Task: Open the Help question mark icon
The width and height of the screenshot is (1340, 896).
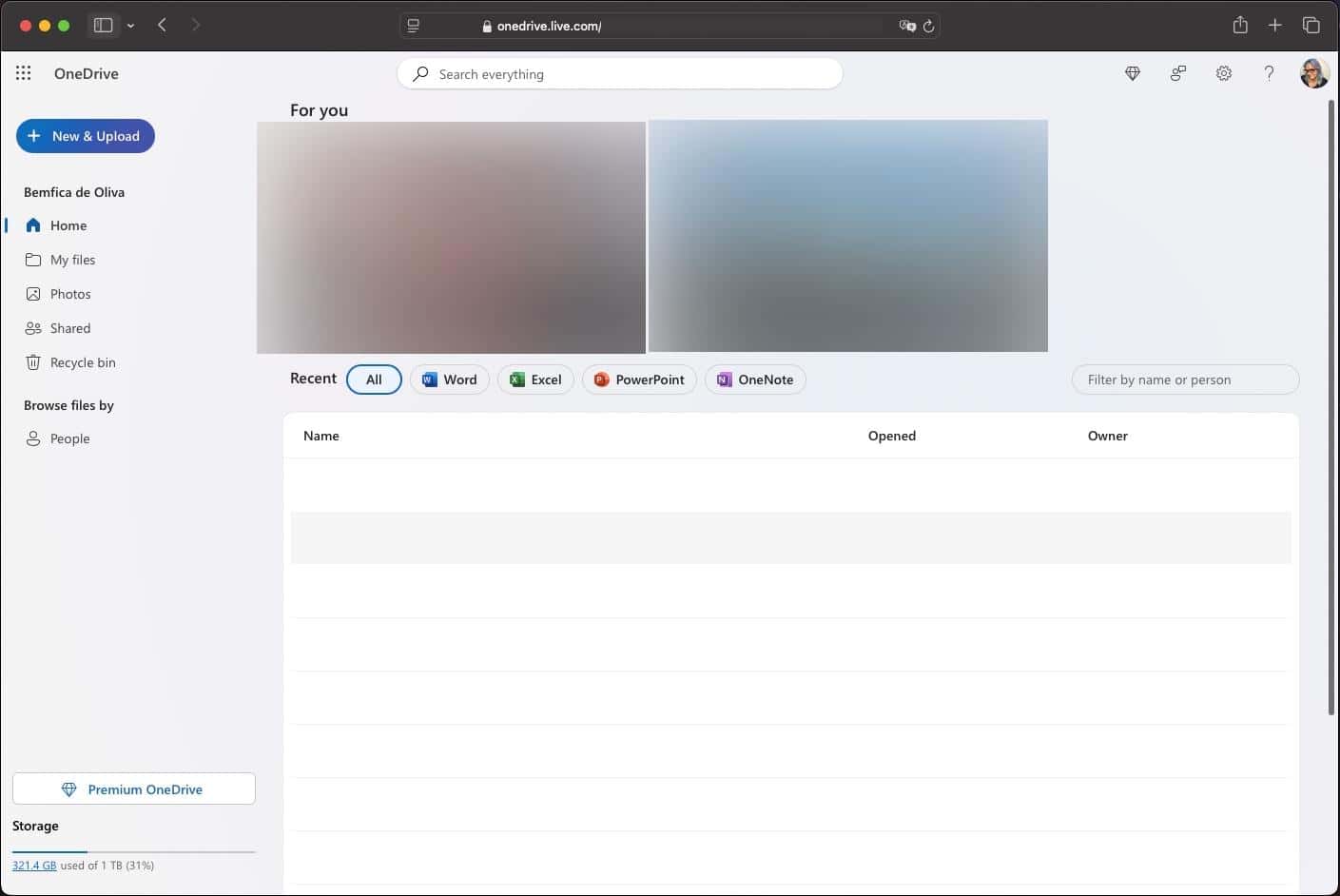Action: (1270, 73)
